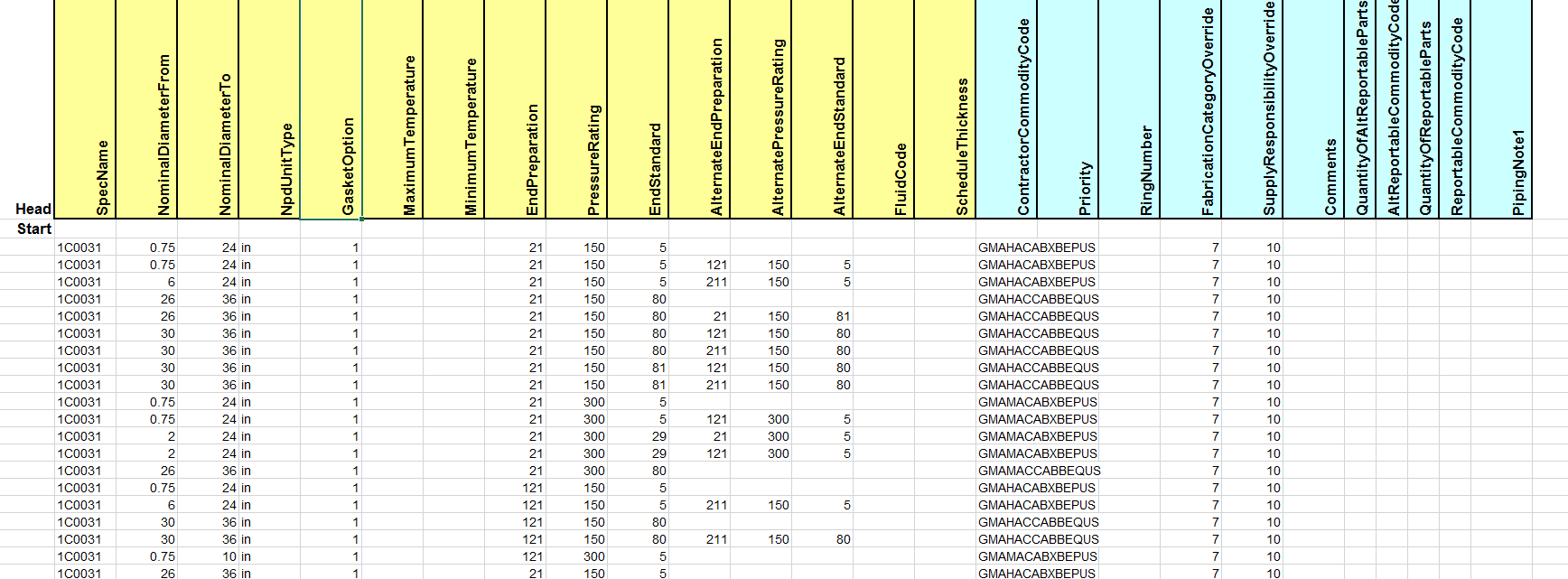1568x579 pixels.
Task: Click the PipingNote1 header cell
Action: (1501, 108)
